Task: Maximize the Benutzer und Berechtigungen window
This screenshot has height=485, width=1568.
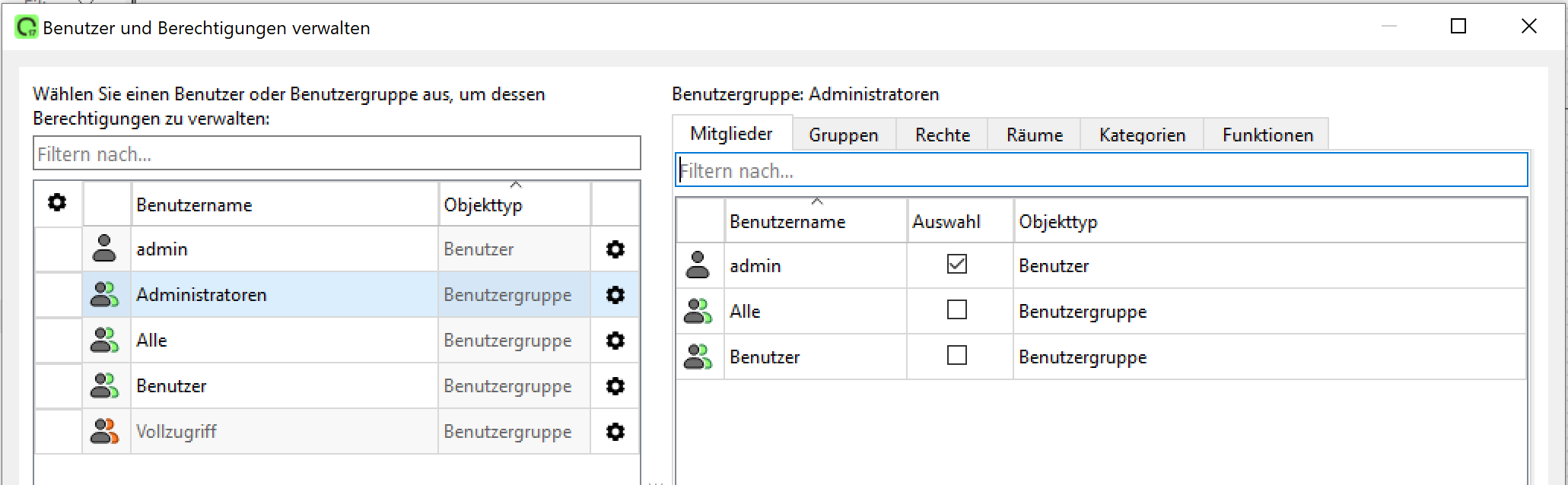Action: tap(1458, 27)
